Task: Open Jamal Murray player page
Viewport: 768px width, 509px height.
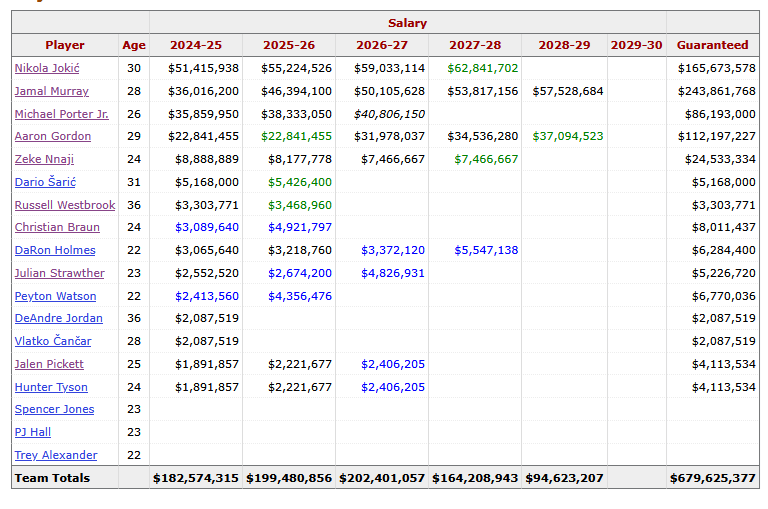Action: pos(51,91)
